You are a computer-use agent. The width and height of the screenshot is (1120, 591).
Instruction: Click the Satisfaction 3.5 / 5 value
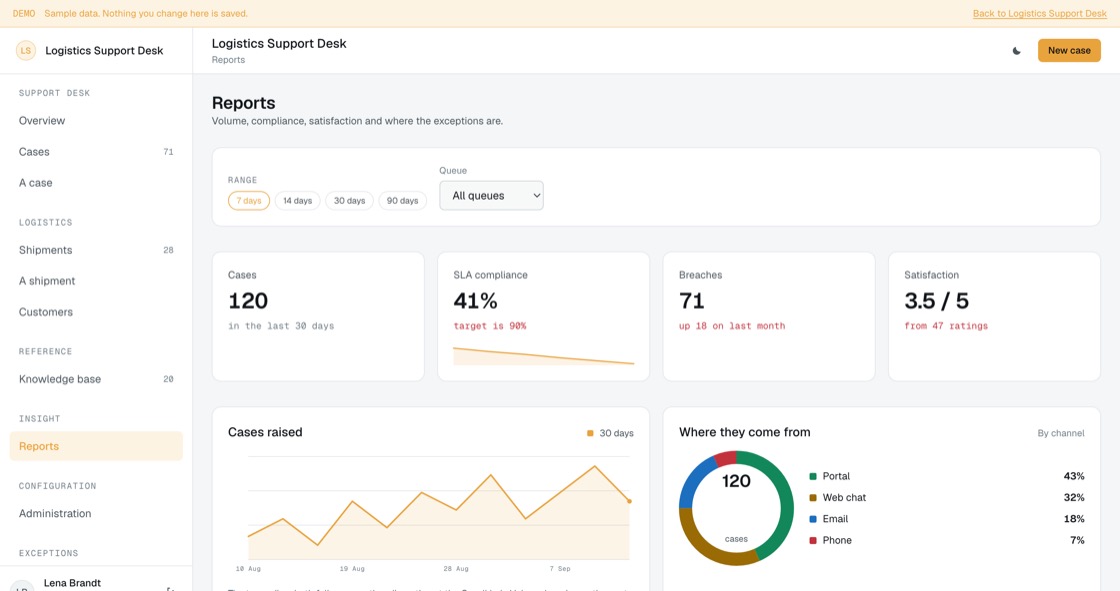936,301
